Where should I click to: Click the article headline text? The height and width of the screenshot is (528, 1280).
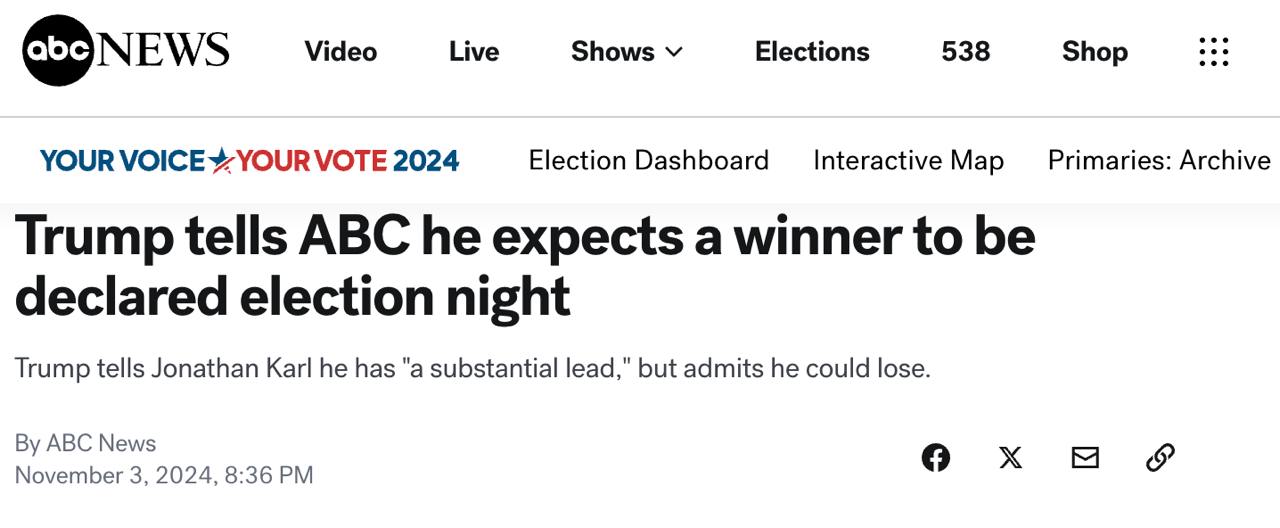524,266
